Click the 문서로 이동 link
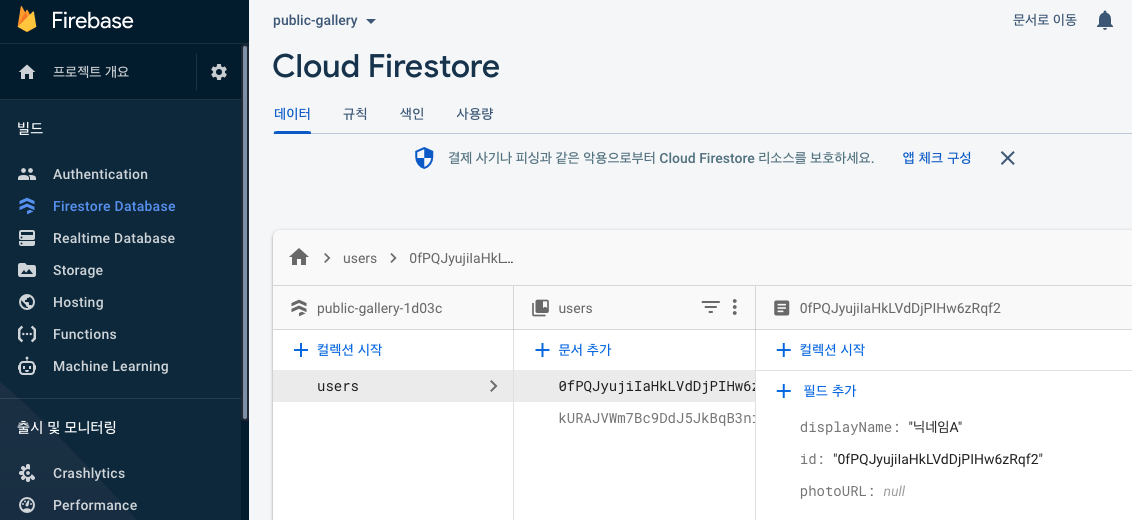Viewport: 1132px width, 520px height. [x=1045, y=20]
